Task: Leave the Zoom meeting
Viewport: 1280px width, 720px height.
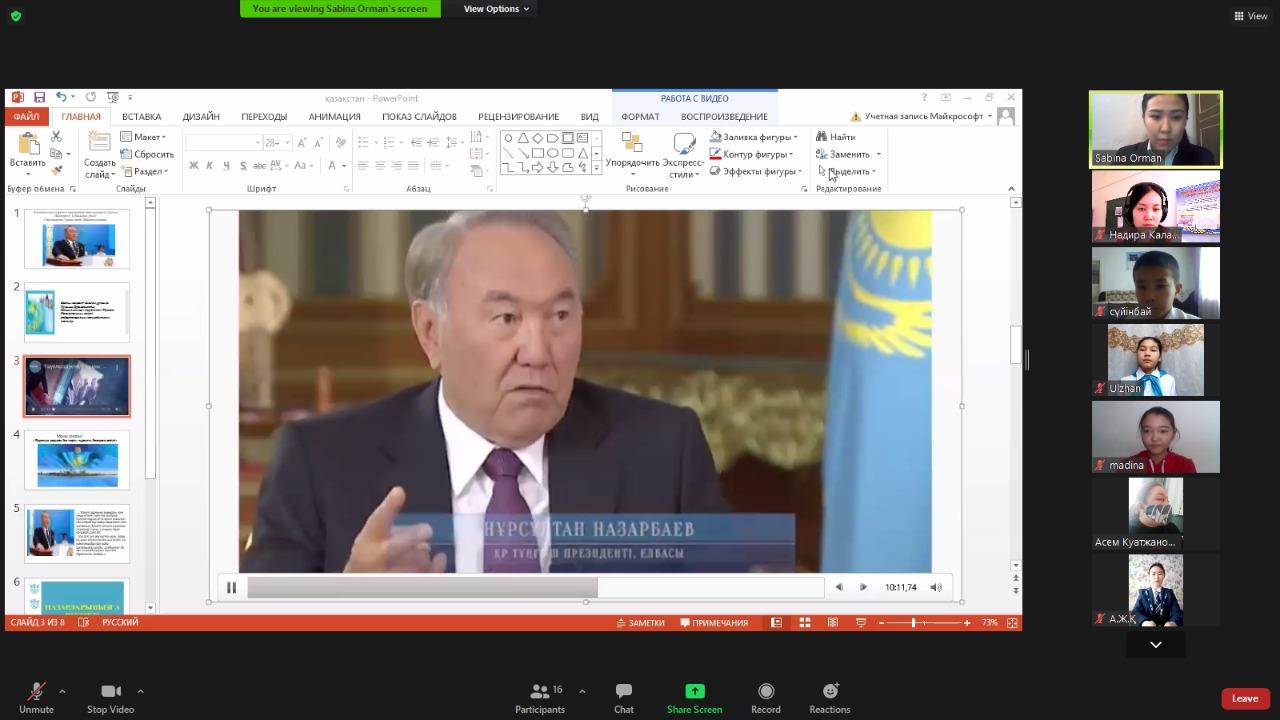Action: pos(1244,698)
